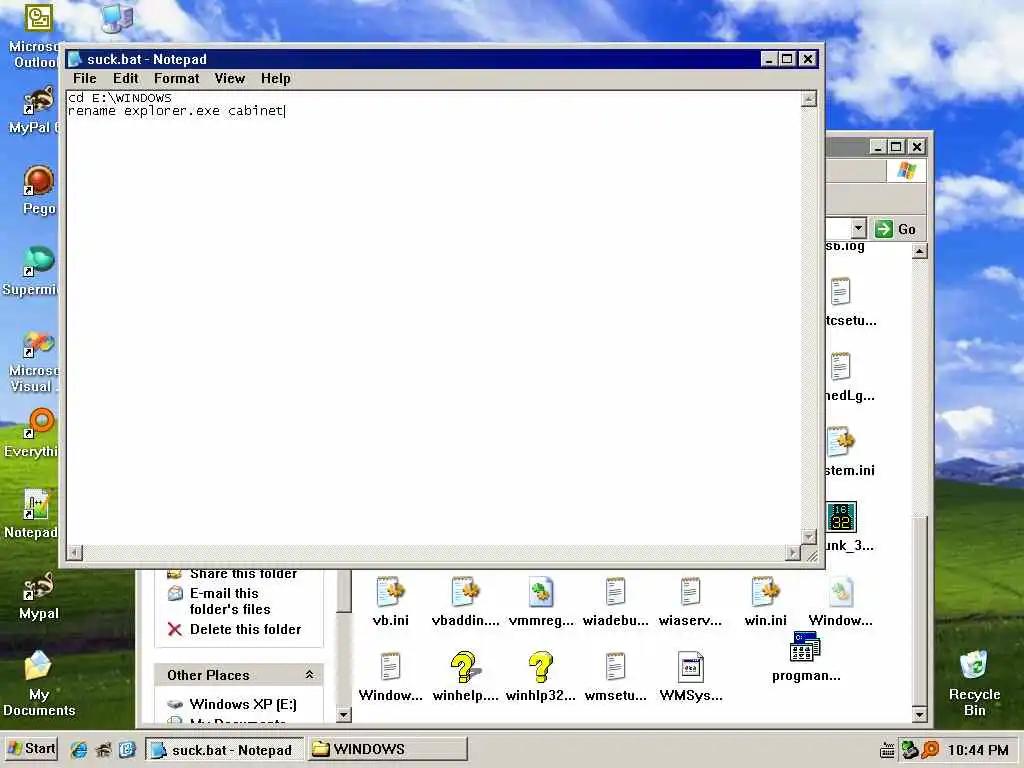The height and width of the screenshot is (768, 1024).
Task: Click inside the Notepad text editing area
Action: tap(434, 317)
